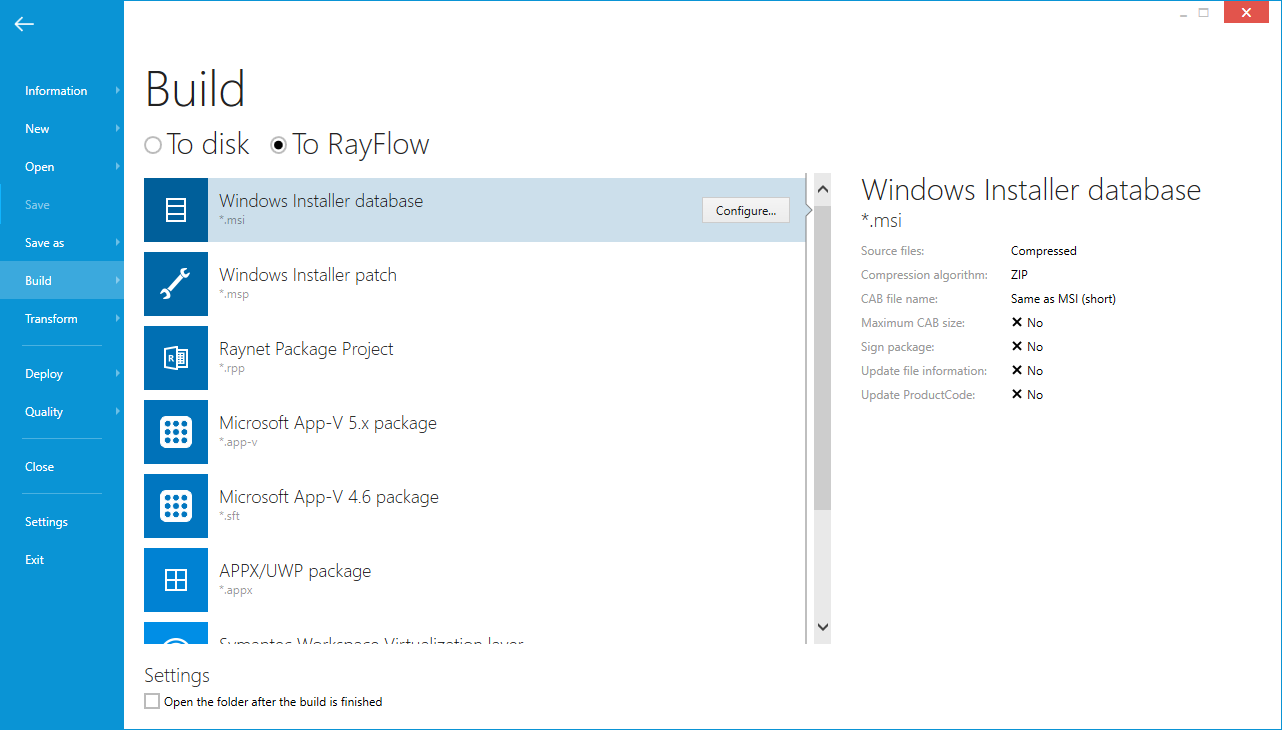Expand the Deploy submenu arrow

point(118,374)
